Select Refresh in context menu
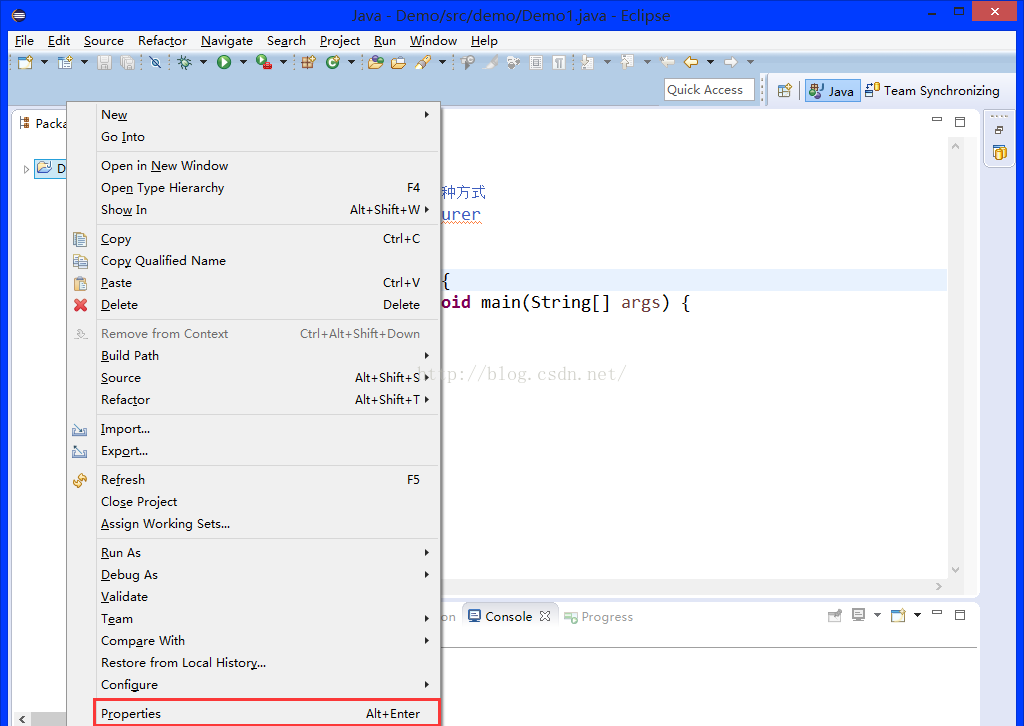The width and height of the screenshot is (1024, 726). pyautogui.click(x=267, y=479)
